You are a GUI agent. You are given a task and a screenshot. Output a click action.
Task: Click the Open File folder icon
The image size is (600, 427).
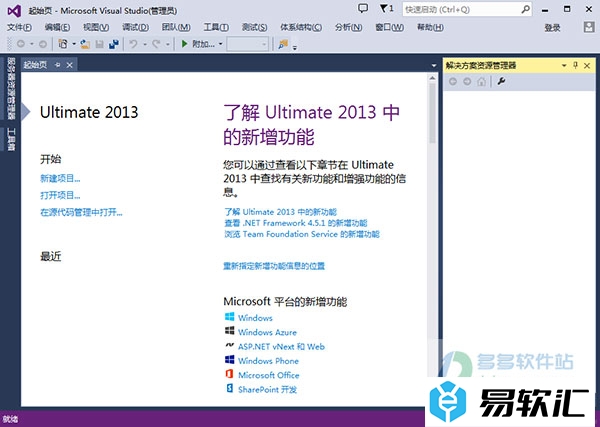[85, 44]
